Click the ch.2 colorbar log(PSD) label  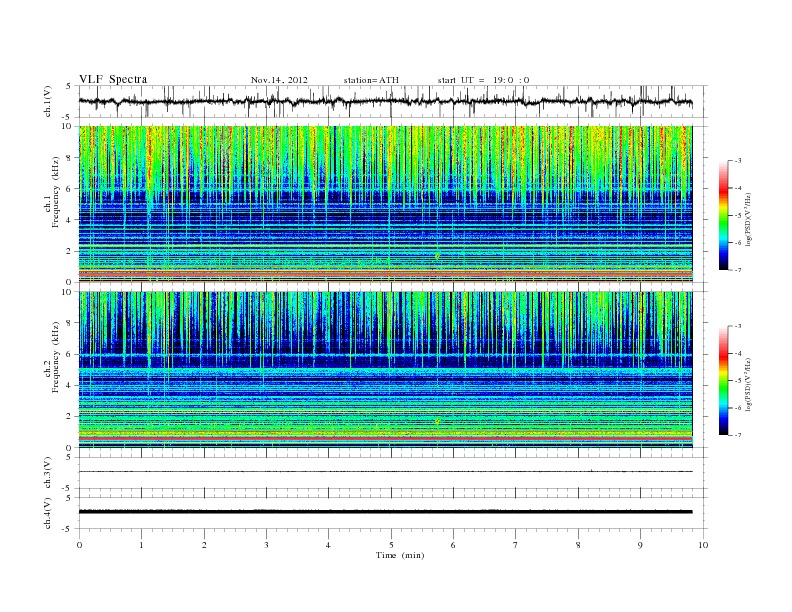(x=748, y=385)
